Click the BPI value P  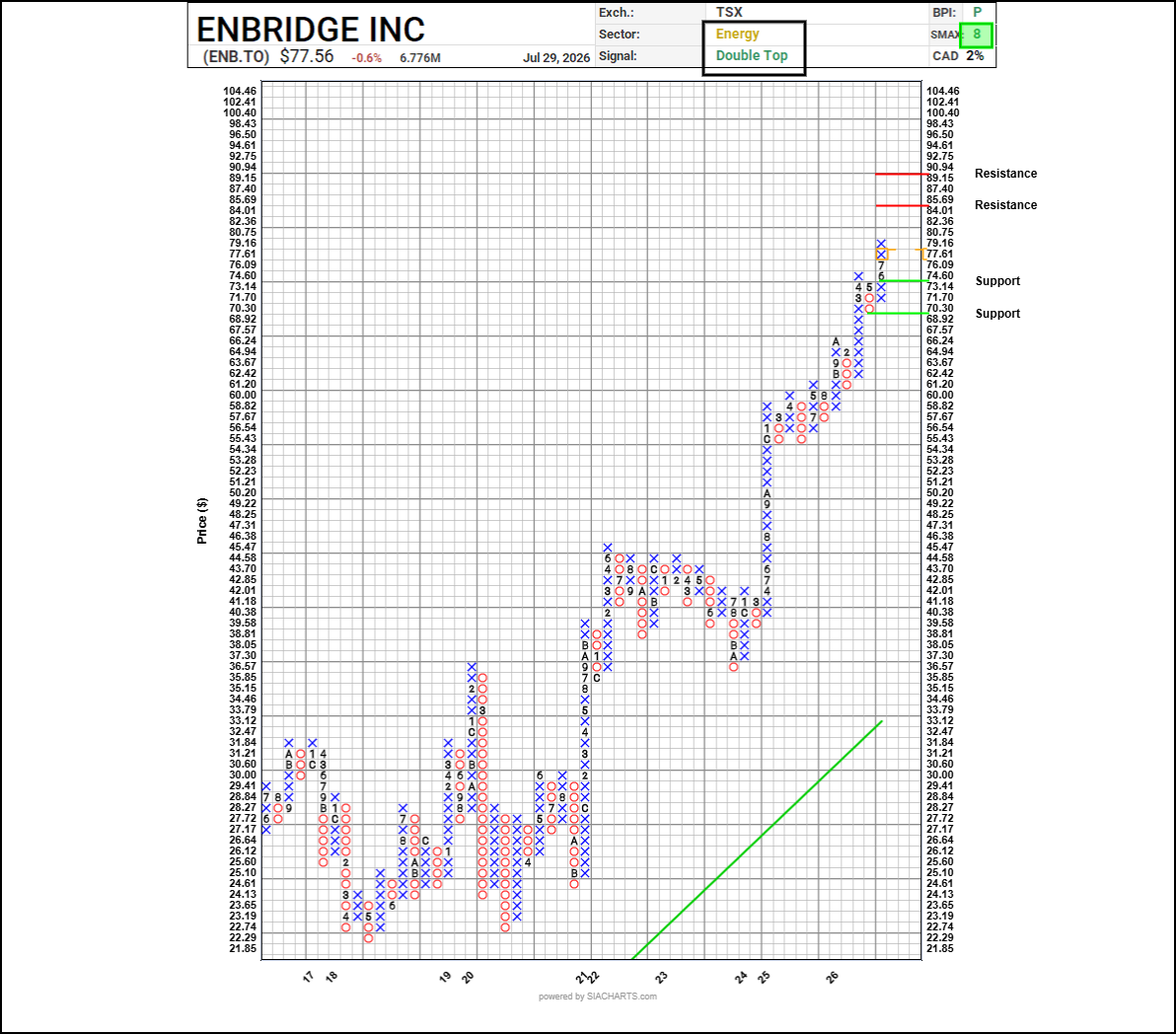[978, 12]
